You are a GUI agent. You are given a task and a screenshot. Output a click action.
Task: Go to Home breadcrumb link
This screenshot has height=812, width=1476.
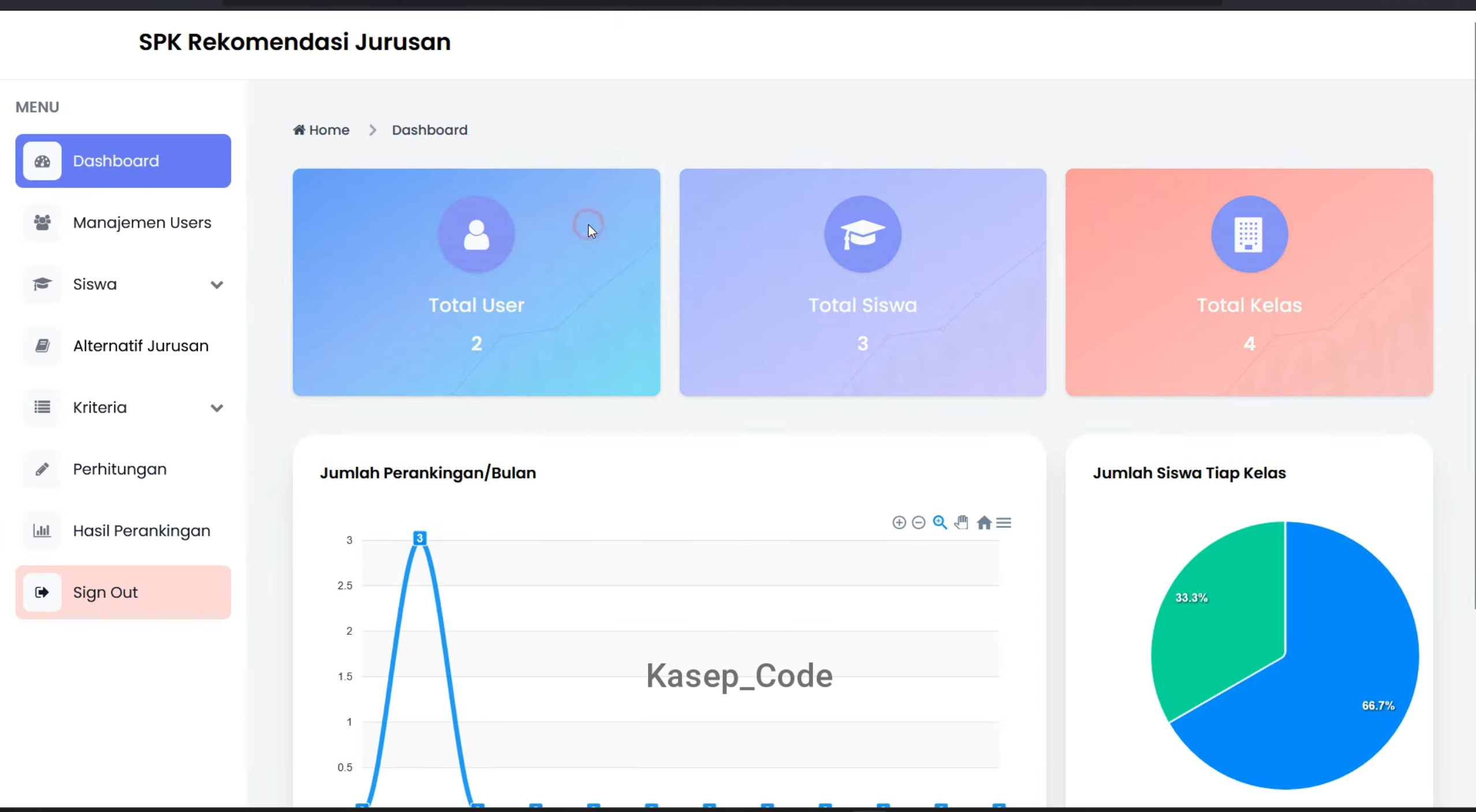pos(321,130)
